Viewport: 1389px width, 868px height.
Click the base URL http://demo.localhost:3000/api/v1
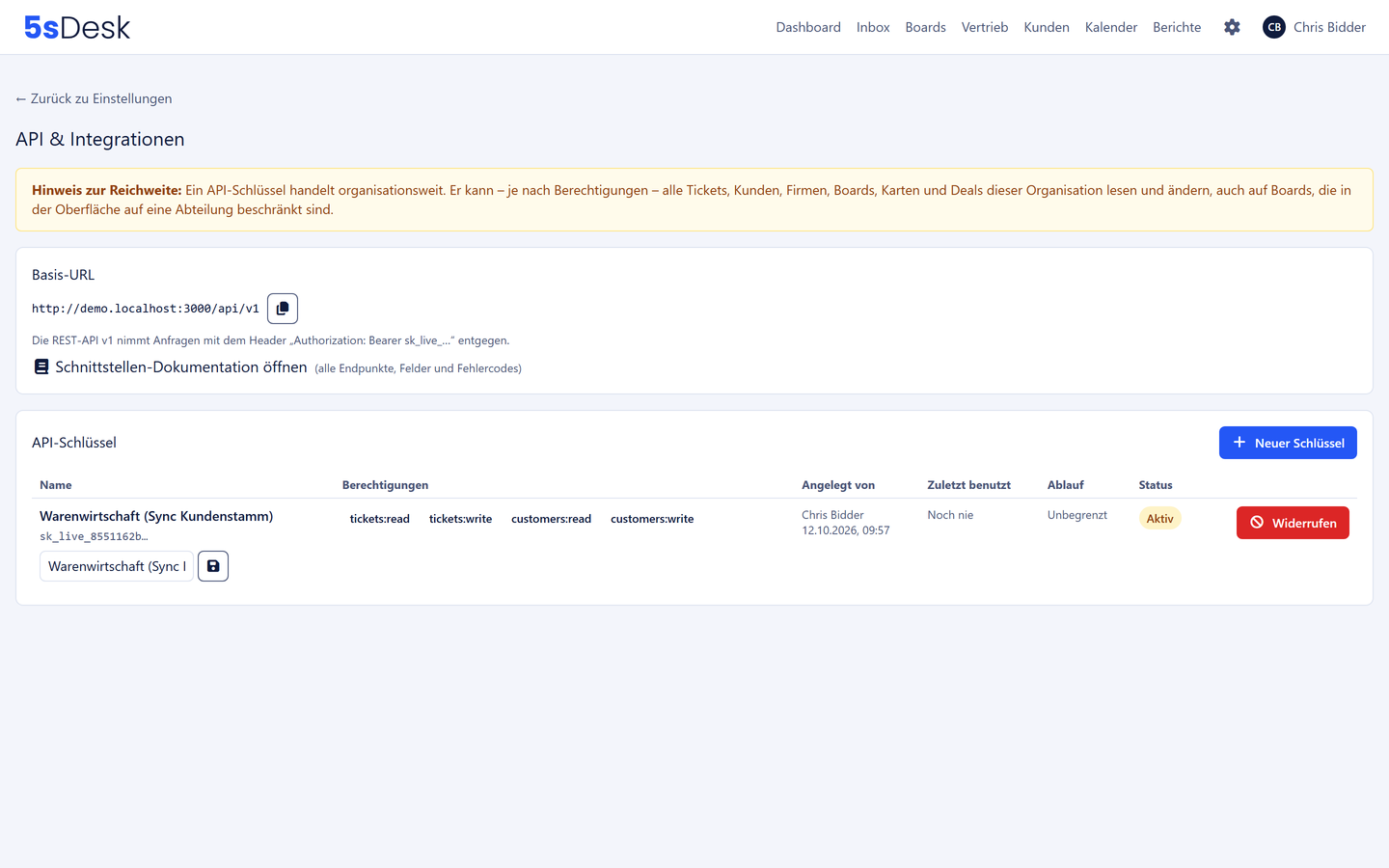[x=146, y=309]
